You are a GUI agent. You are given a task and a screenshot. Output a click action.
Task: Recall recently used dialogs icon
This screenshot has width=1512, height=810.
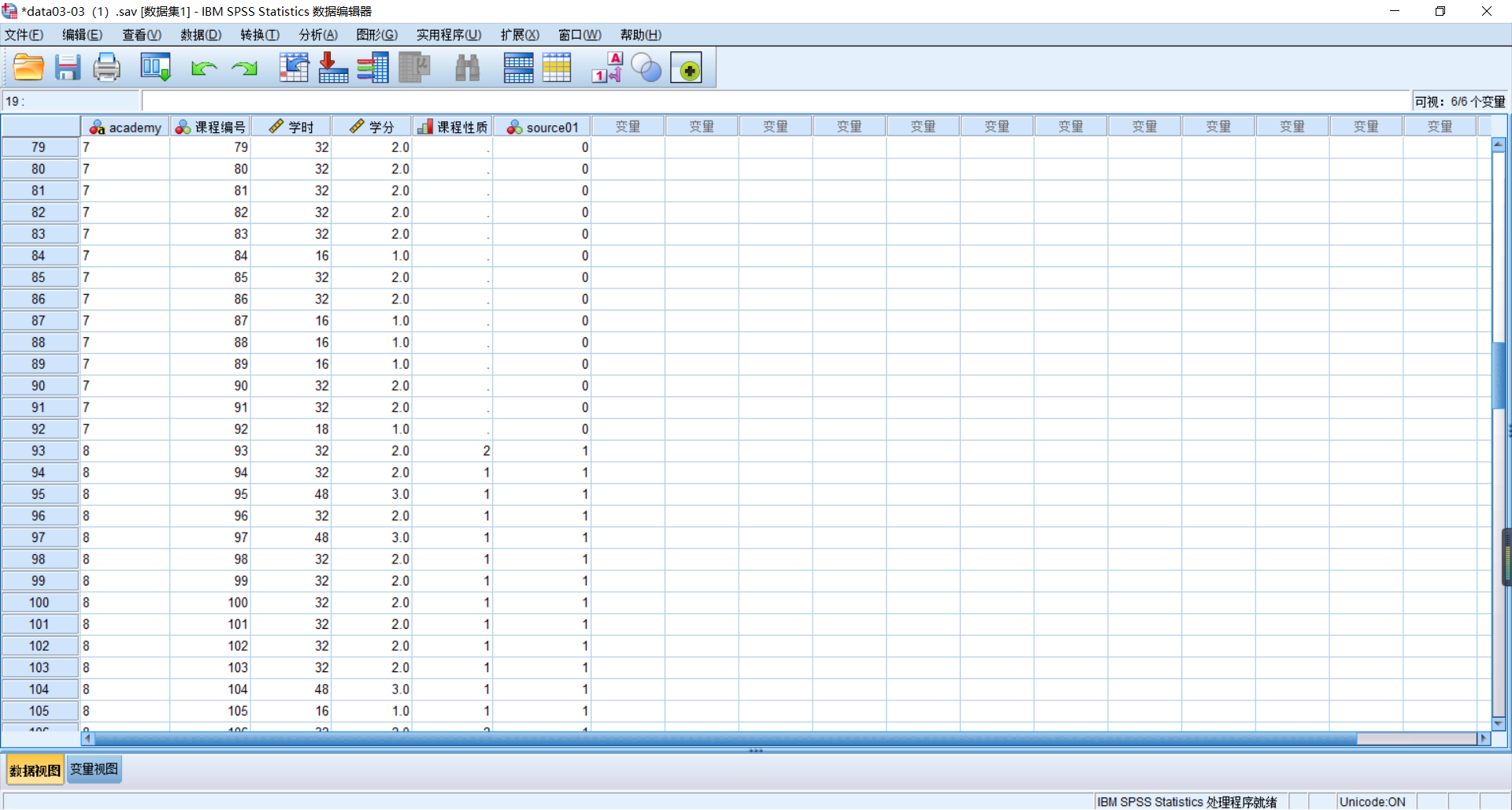[155, 68]
